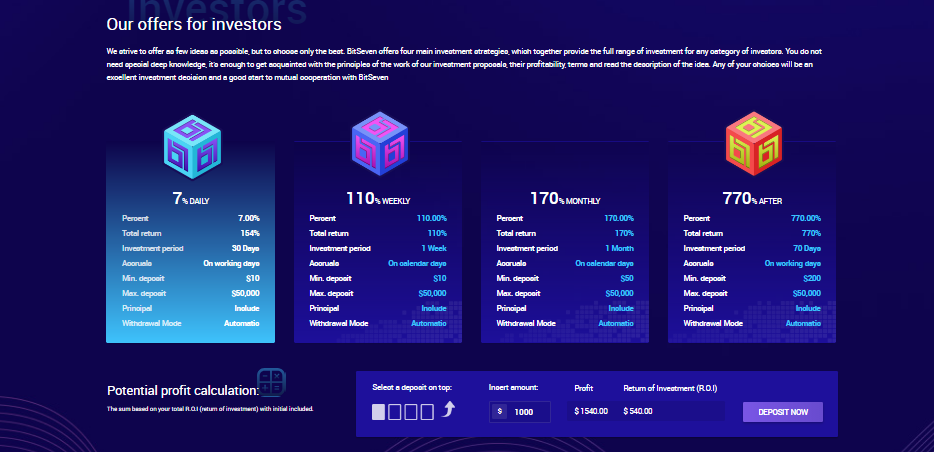Click the Profit value $ 1540.00
Viewport: 934px width, 452px height.
(591, 411)
